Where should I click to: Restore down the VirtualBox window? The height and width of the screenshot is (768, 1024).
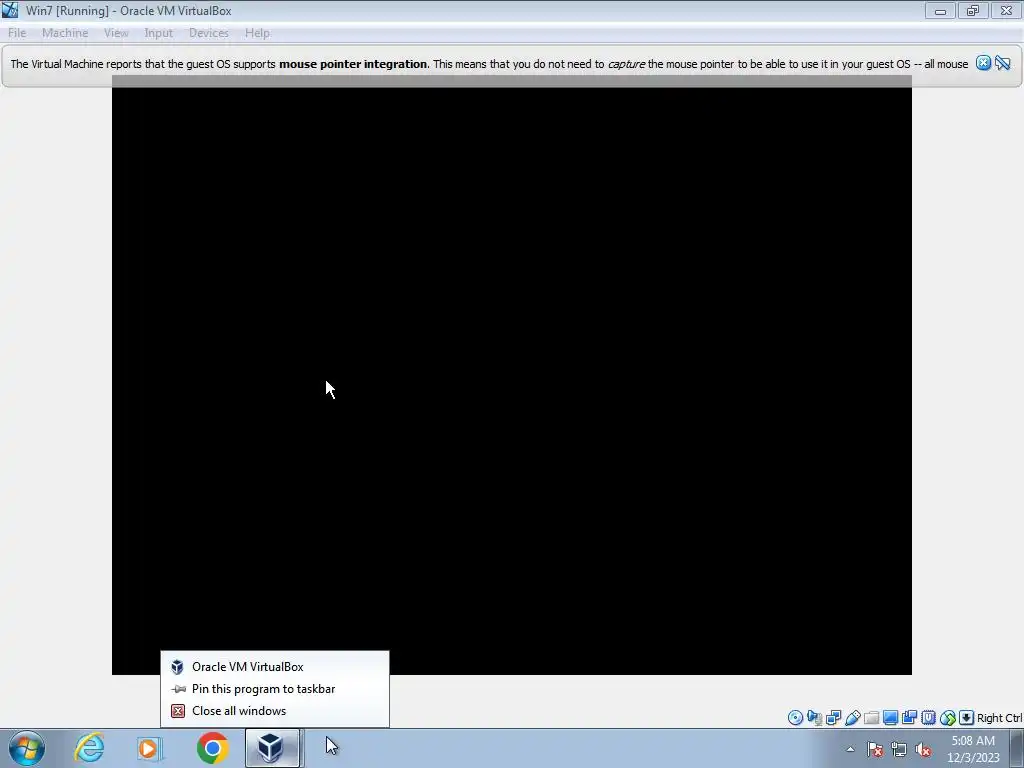point(972,10)
